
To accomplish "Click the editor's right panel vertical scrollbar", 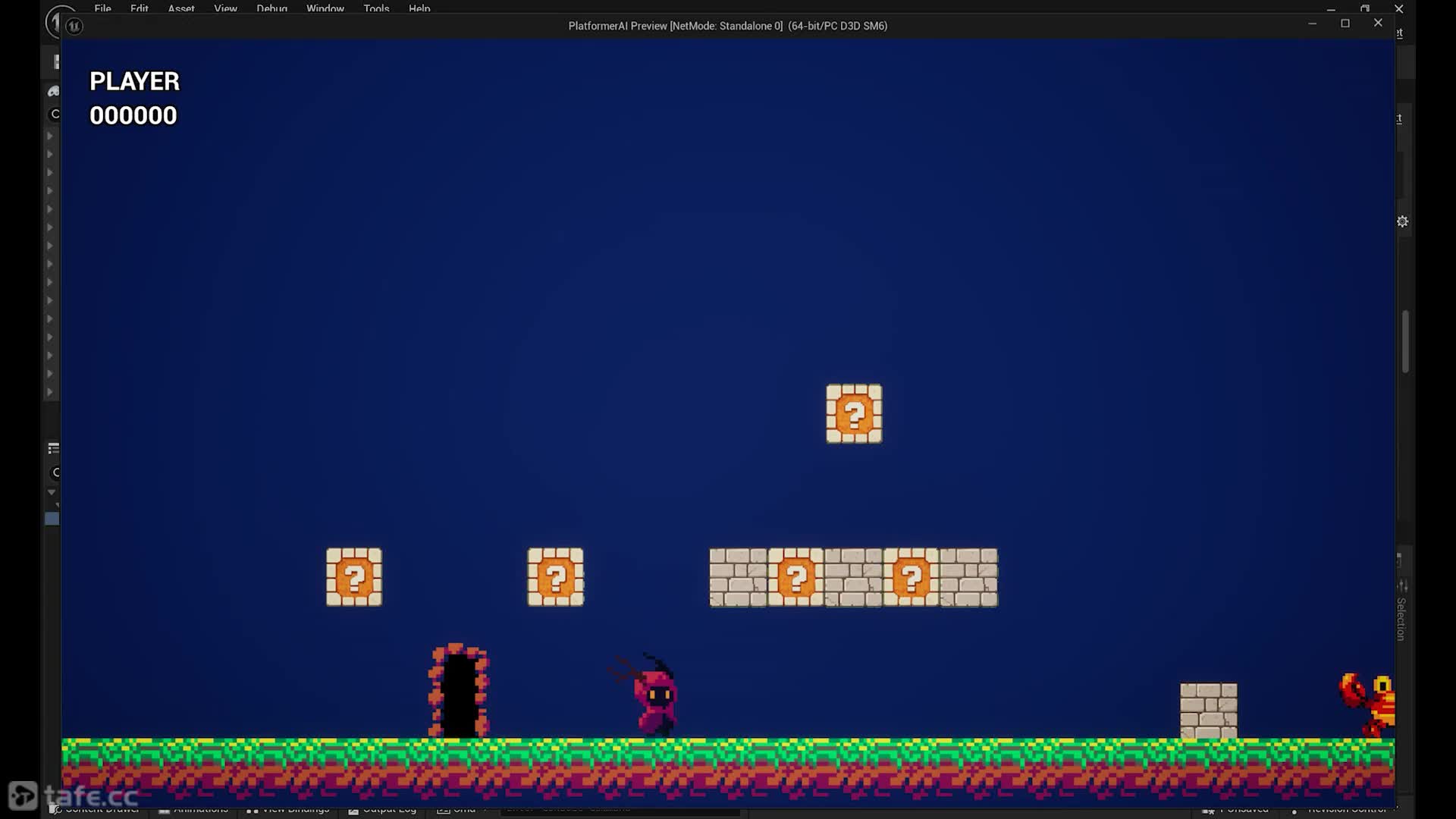I will 1405,341.
